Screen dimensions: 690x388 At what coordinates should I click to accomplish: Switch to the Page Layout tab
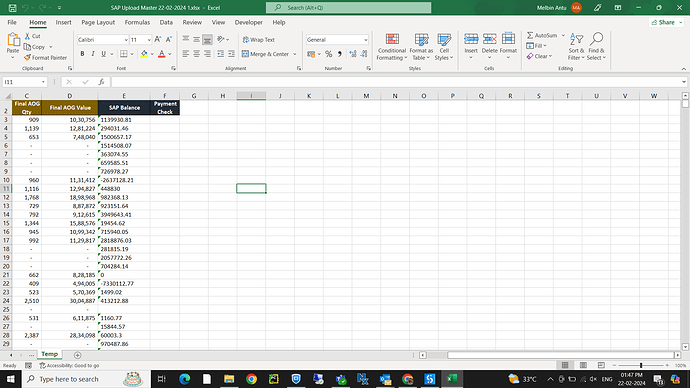click(98, 22)
